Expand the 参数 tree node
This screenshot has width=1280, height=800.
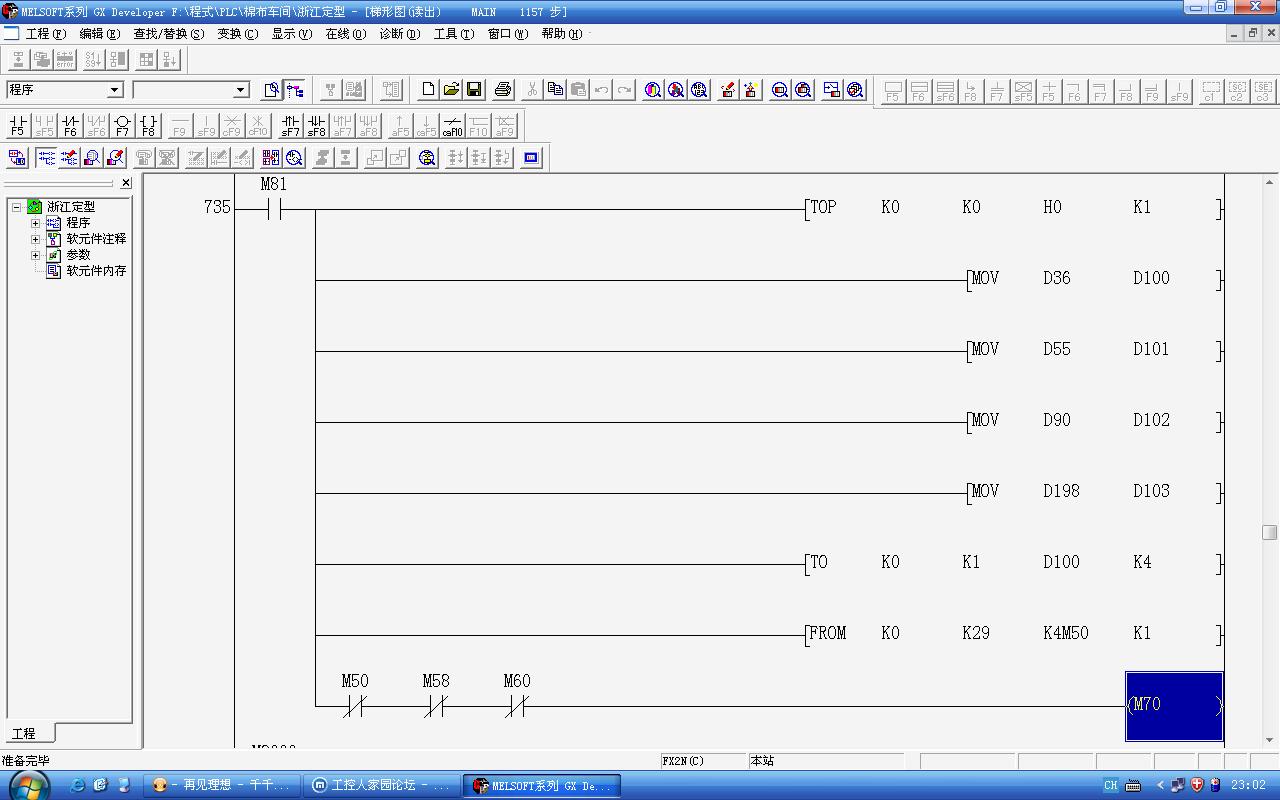pyautogui.click(x=35, y=255)
